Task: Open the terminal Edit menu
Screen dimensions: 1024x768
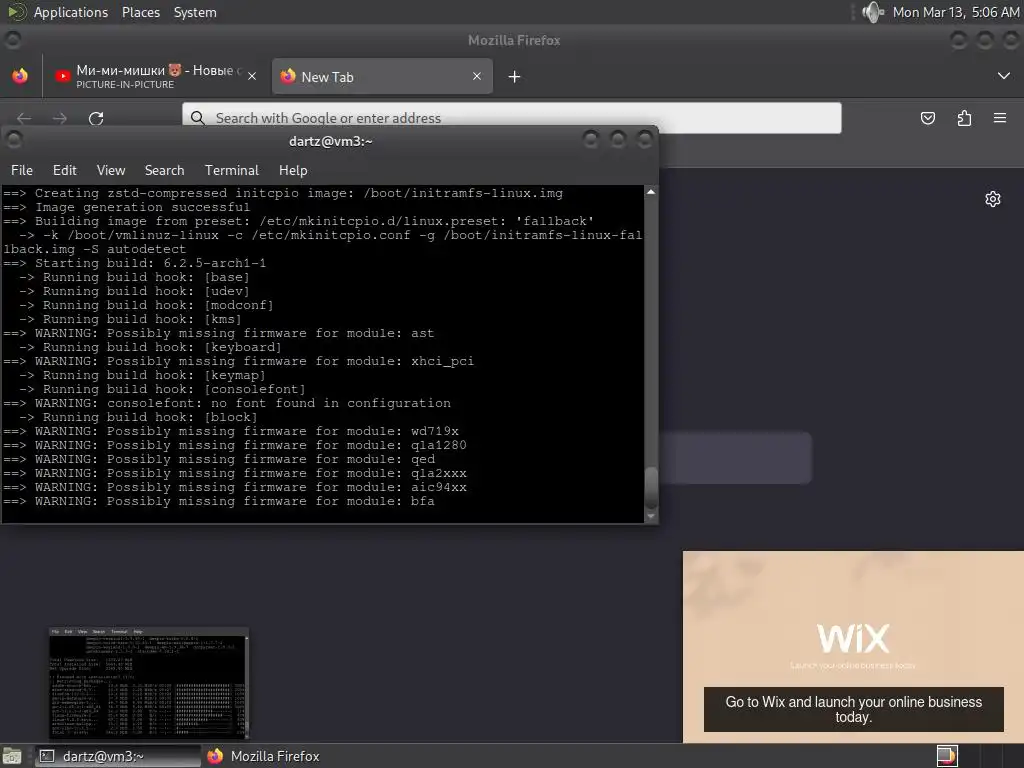Action: coord(65,170)
